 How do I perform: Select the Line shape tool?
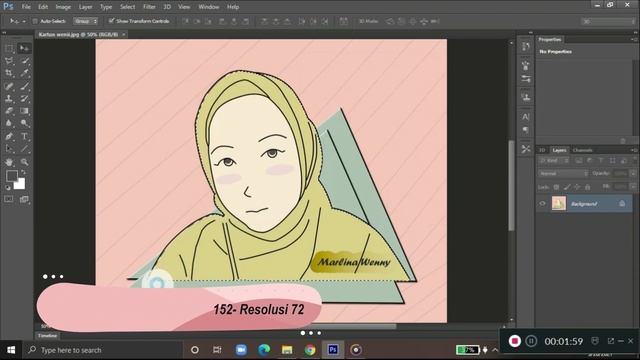pos(24,149)
